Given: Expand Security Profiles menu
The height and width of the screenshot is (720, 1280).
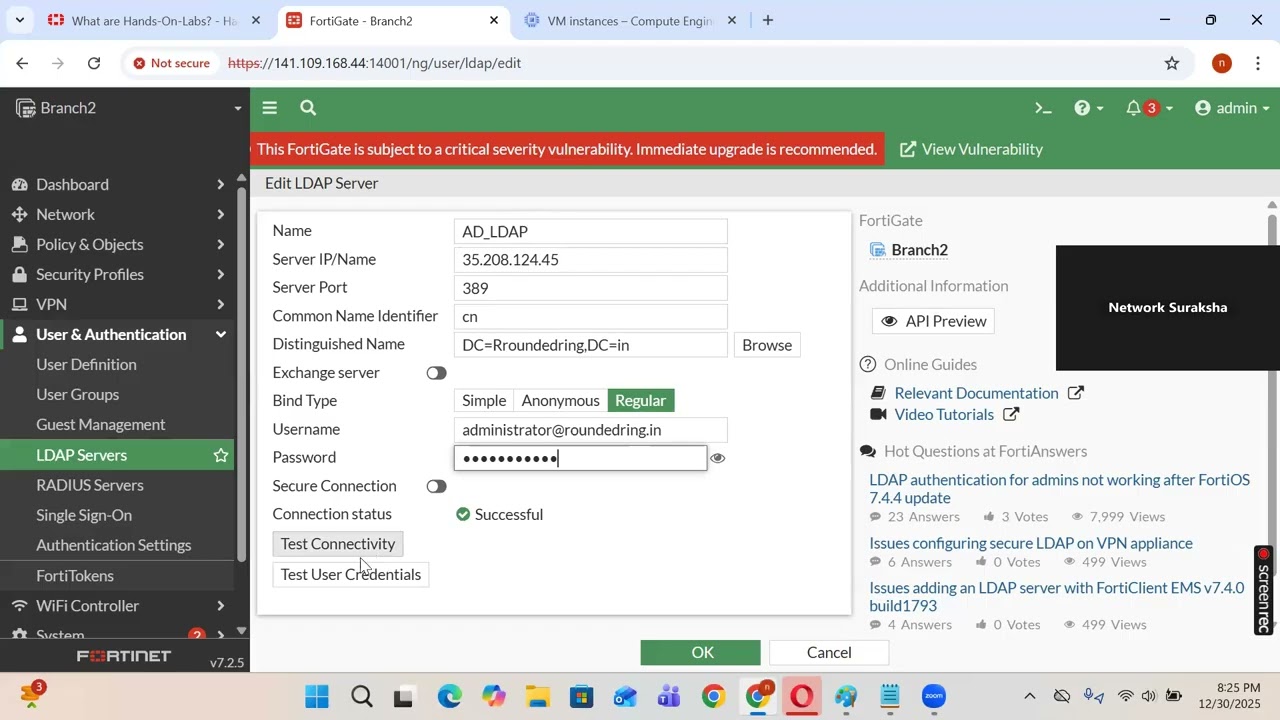Looking at the screenshot, I should 117,274.
